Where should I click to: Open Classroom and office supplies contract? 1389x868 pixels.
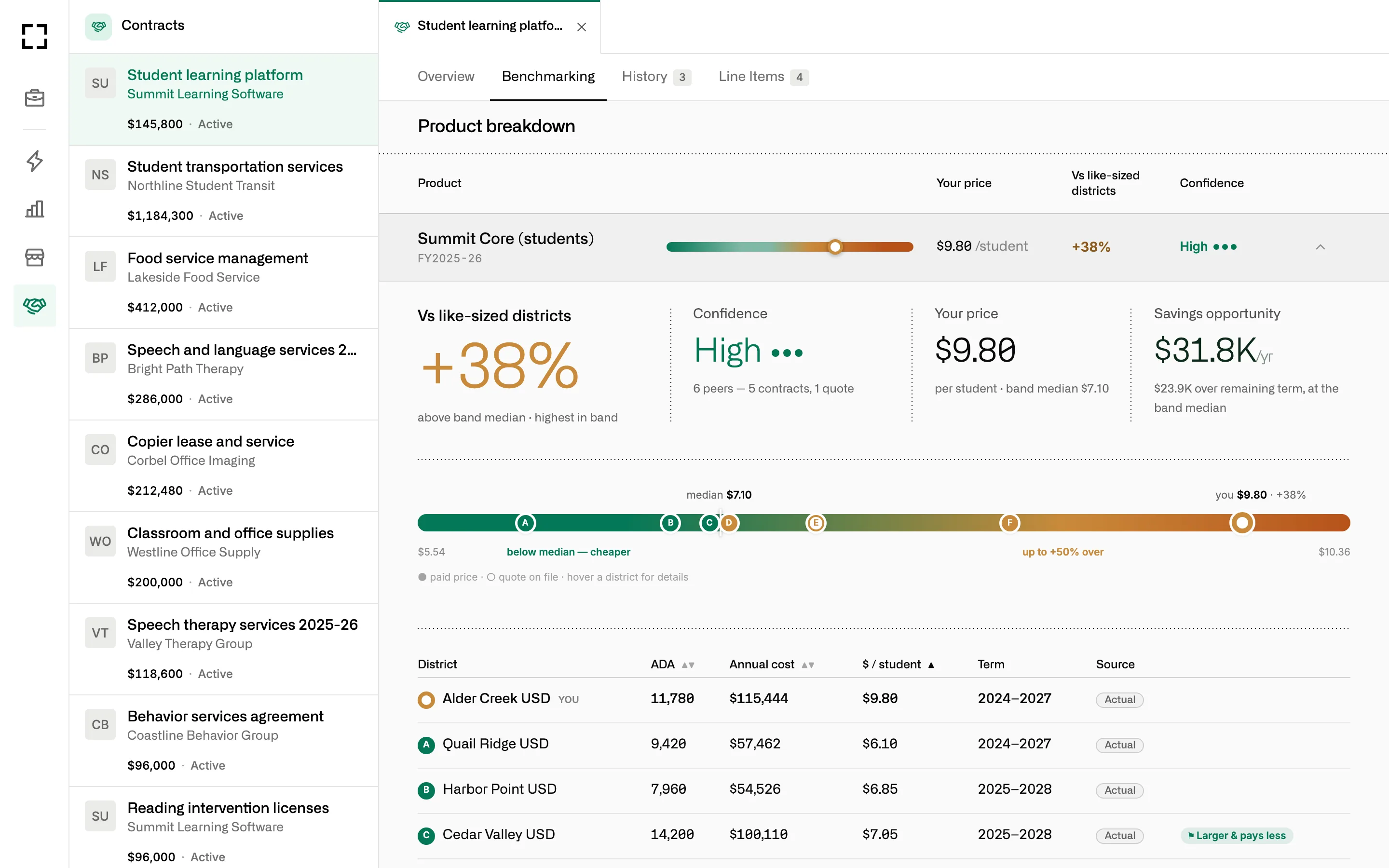click(x=224, y=557)
